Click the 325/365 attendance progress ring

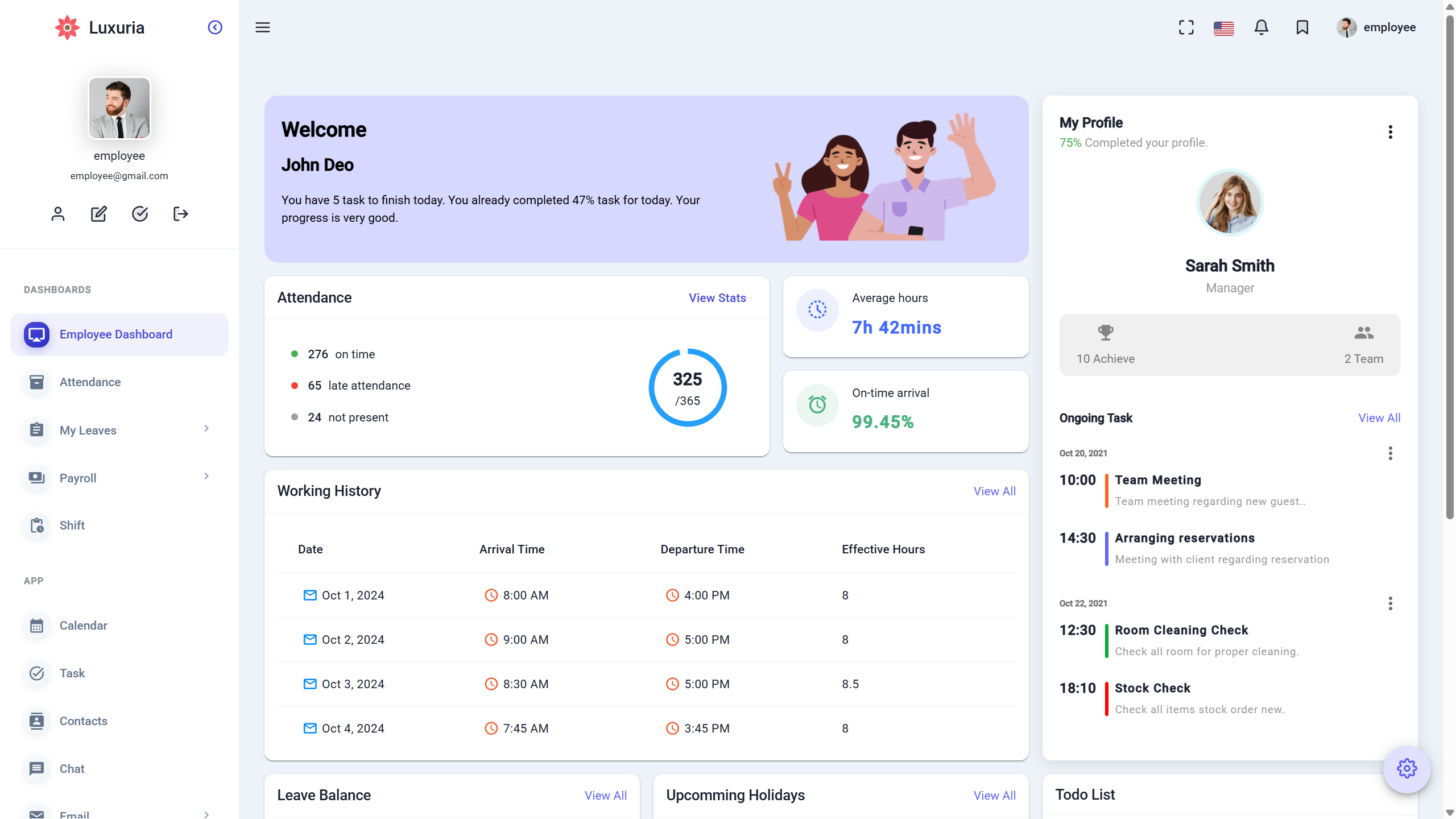point(688,387)
